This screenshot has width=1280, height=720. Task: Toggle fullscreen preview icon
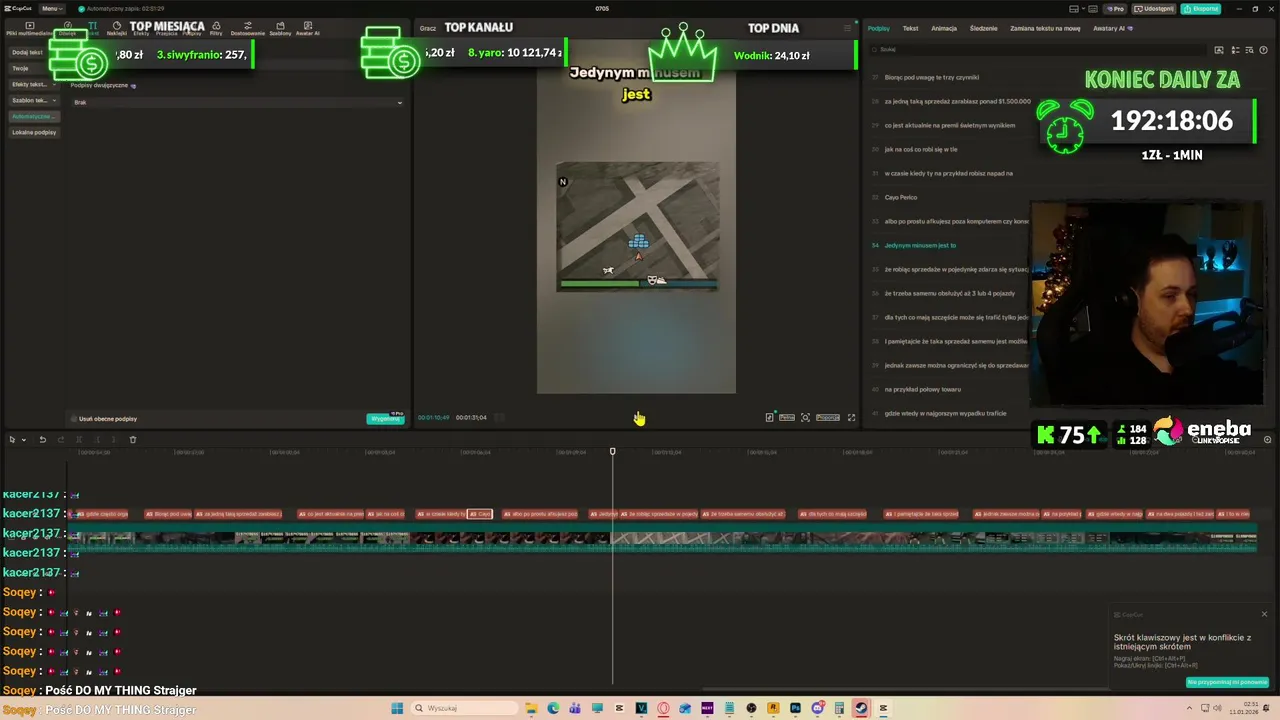[851, 417]
